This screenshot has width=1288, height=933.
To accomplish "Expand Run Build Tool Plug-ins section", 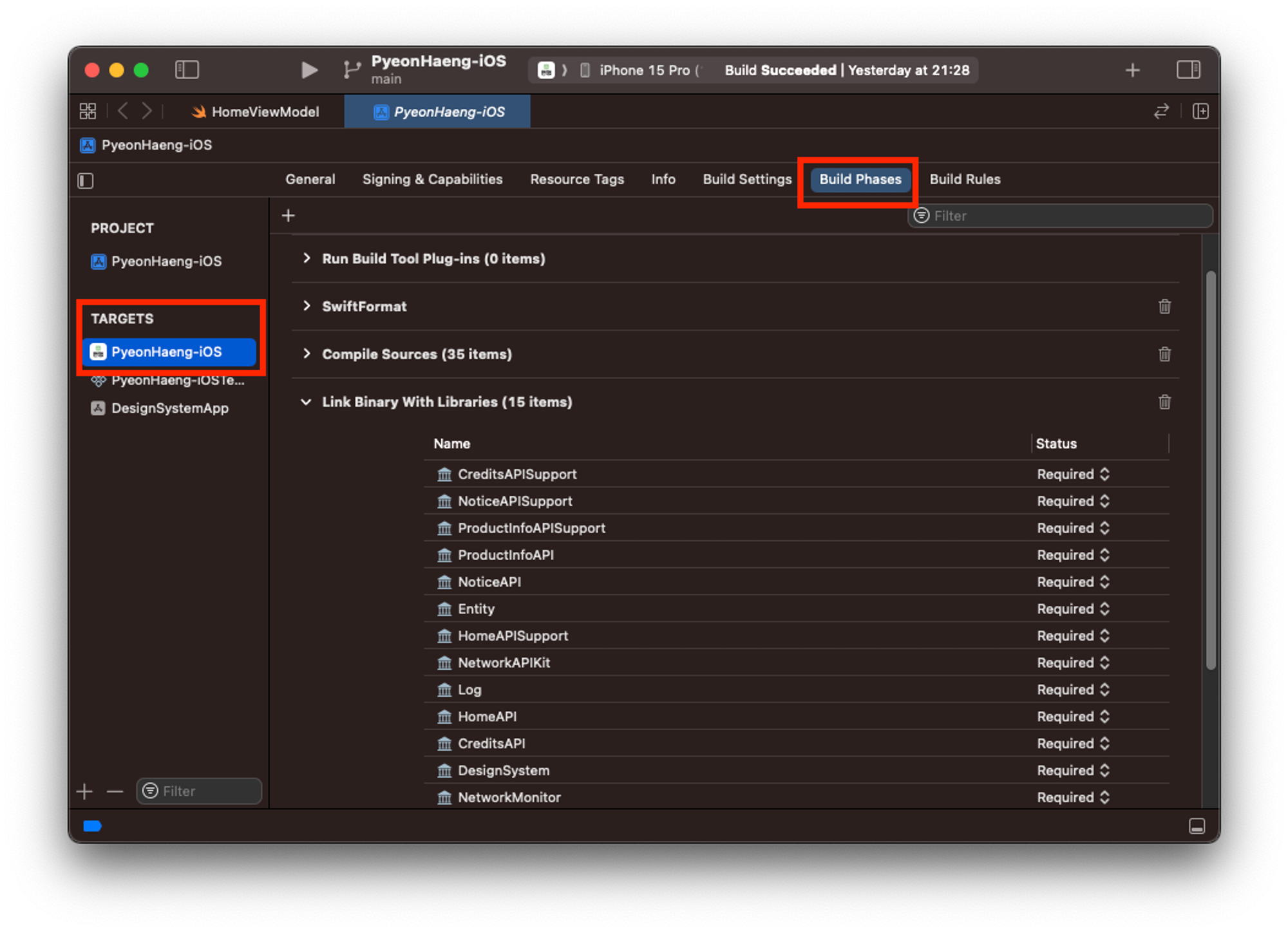I will coord(307,258).
